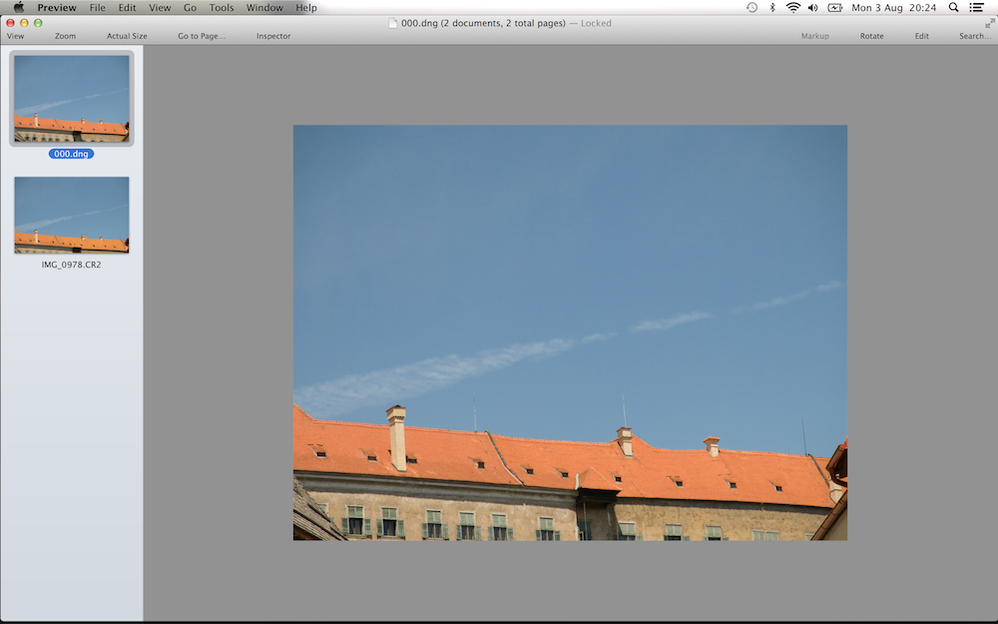Open the Zoom control in the toolbar
998x624 pixels.
pyautogui.click(x=64, y=35)
